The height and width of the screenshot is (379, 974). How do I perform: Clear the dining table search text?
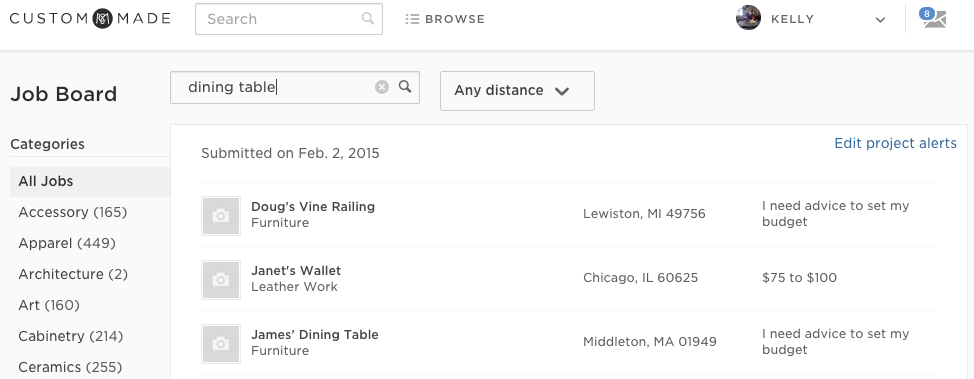(382, 87)
